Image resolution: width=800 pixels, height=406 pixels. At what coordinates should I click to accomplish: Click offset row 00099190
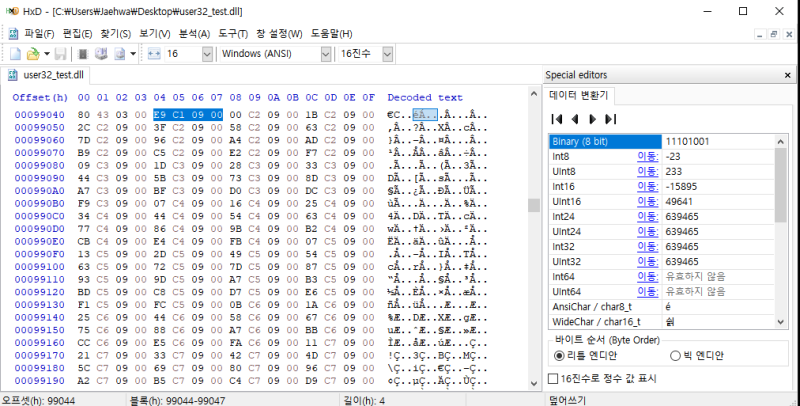pos(40,380)
